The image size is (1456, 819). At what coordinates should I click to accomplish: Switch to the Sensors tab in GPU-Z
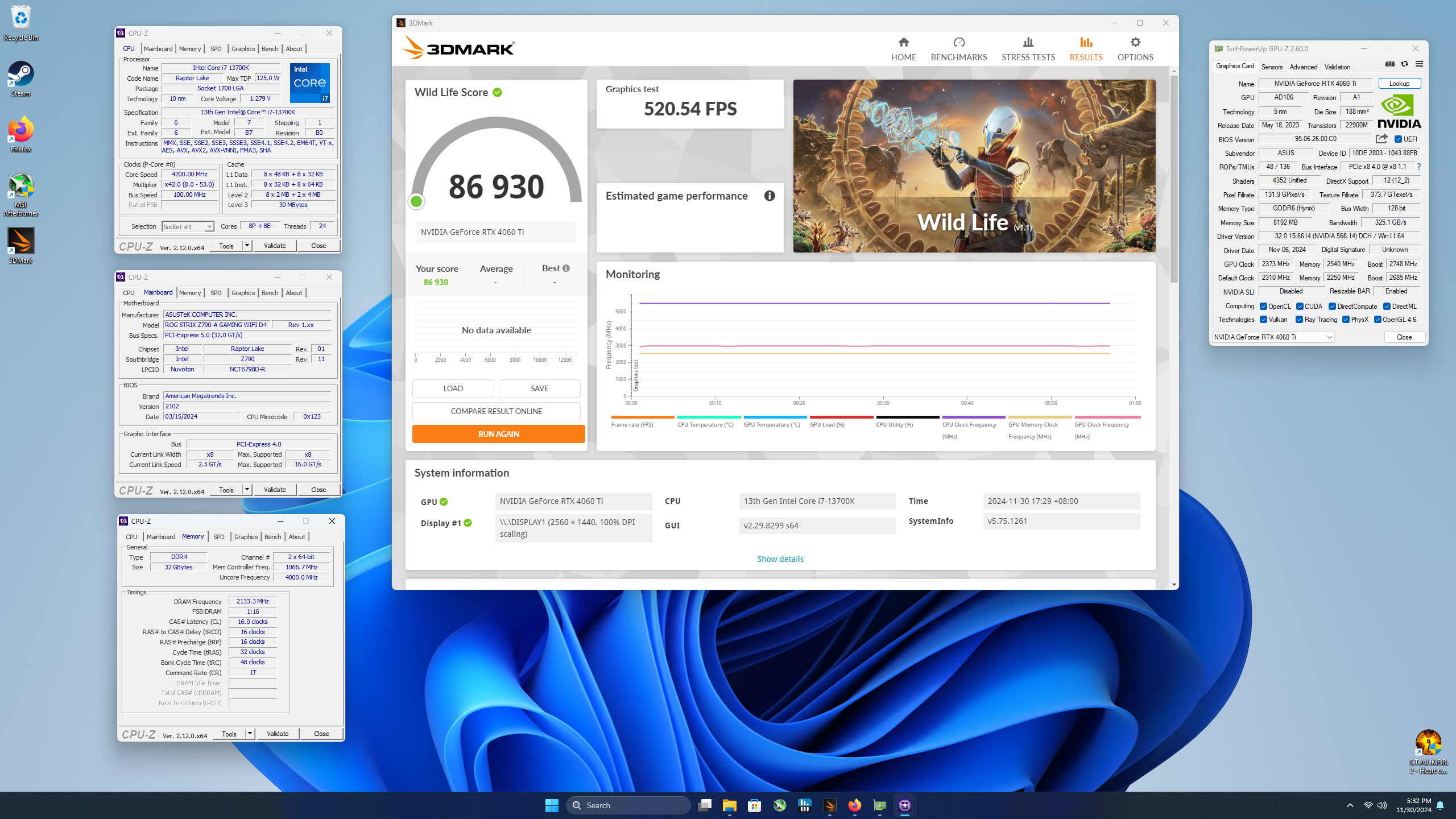(x=1272, y=67)
